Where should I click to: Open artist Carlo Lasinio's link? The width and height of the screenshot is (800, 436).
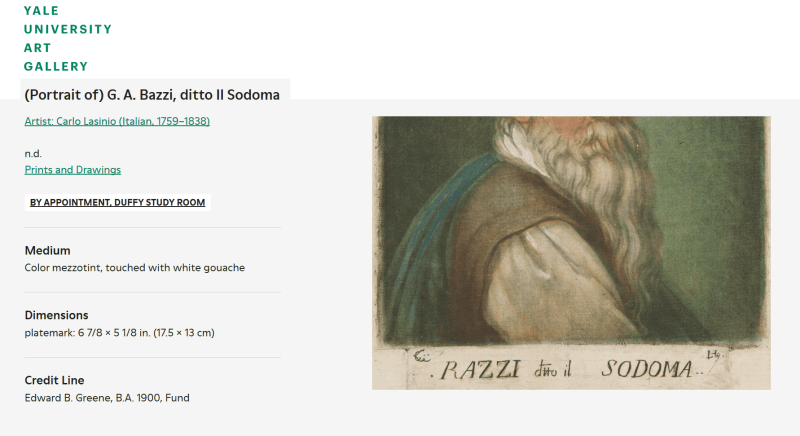(x=117, y=121)
